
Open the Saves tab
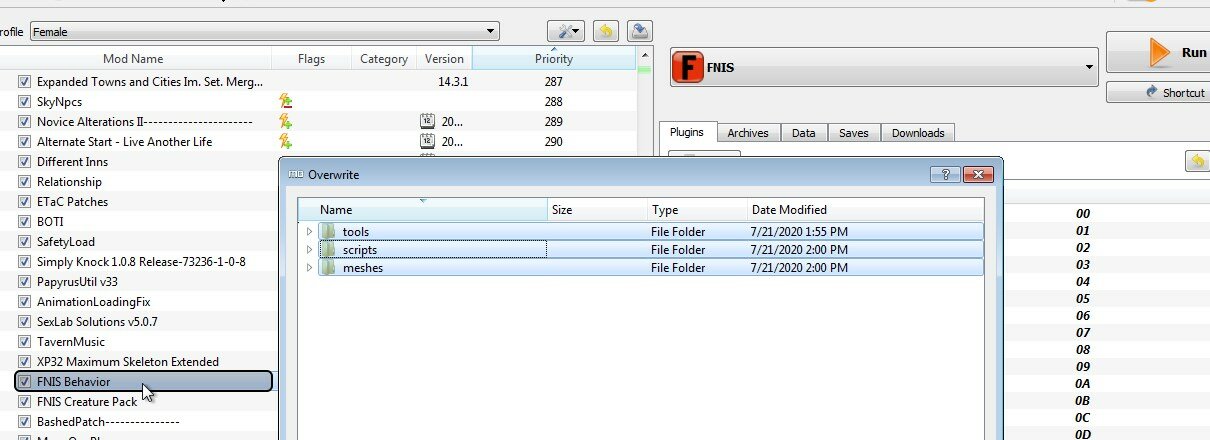[854, 133]
